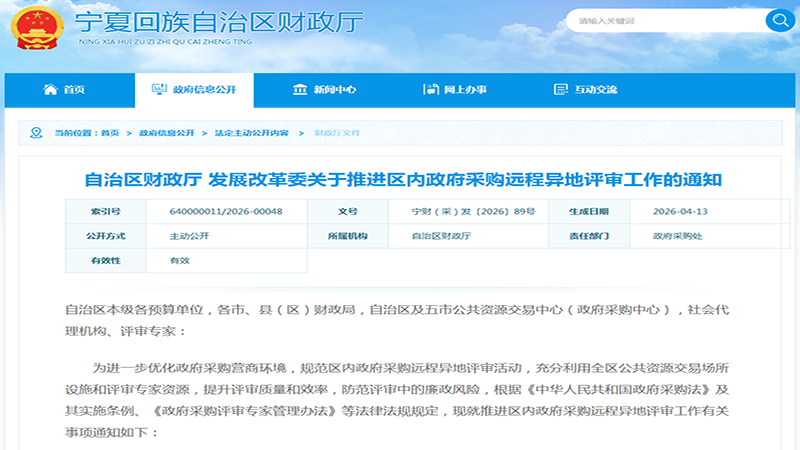800x450 pixels.
Task: Click document number 宁财（采）发〔2026〕89号
Action: pos(473,211)
